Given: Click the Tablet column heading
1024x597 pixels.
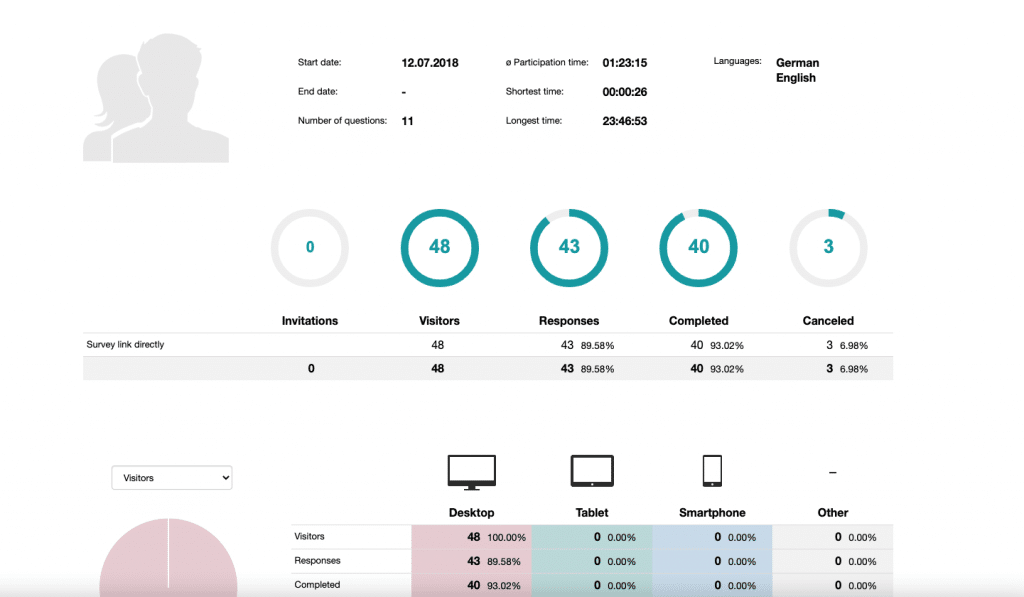Looking at the screenshot, I should coord(592,513).
